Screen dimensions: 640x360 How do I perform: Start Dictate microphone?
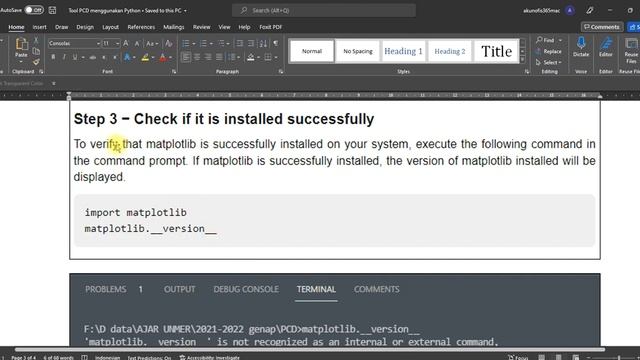point(581,43)
